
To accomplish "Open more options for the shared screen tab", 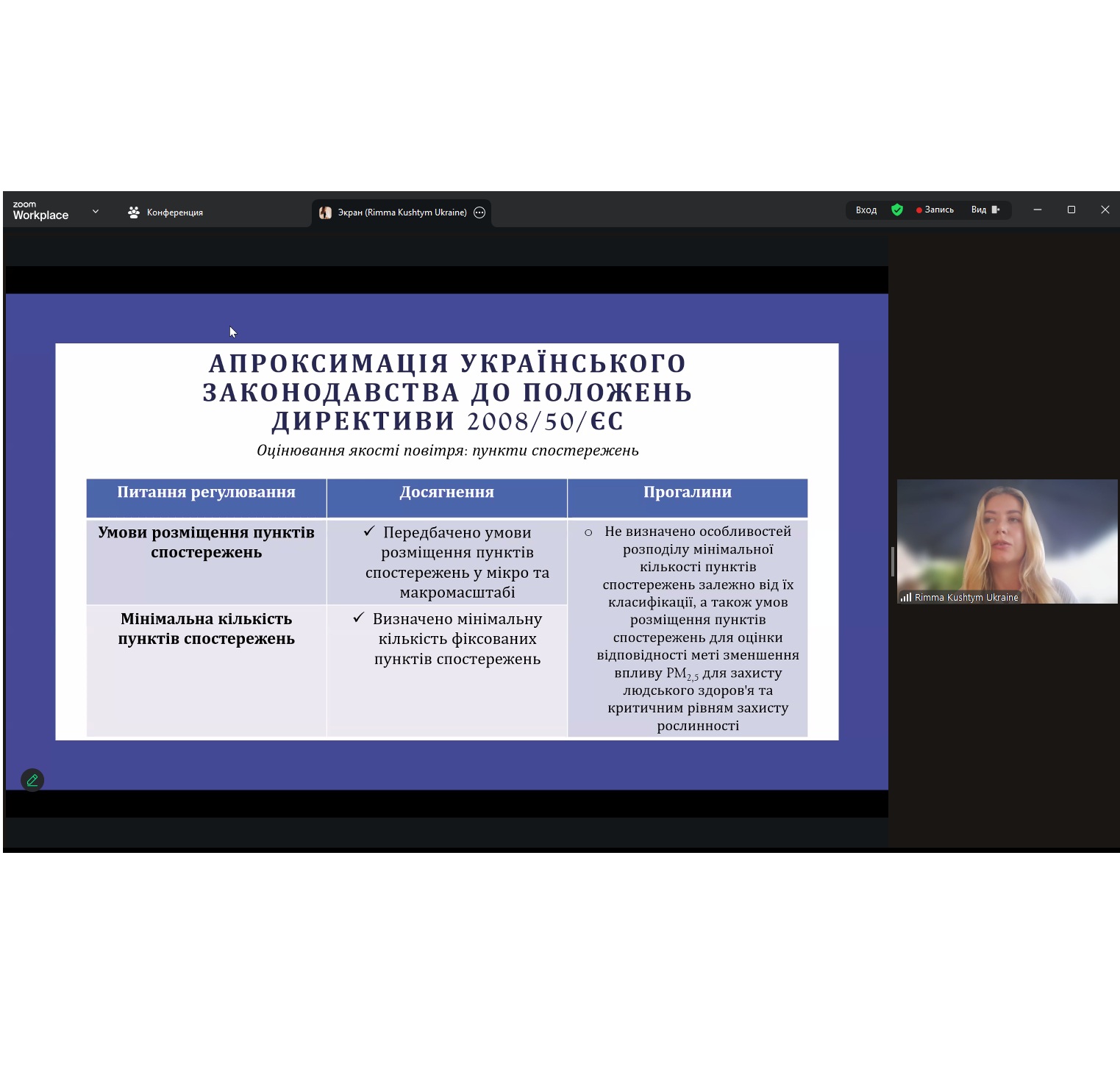I will 479,212.
